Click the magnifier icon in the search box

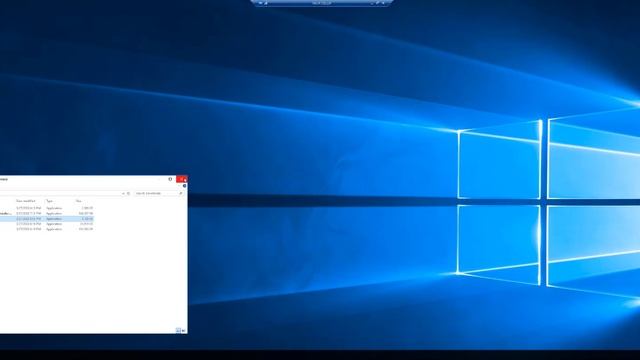(180, 193)
